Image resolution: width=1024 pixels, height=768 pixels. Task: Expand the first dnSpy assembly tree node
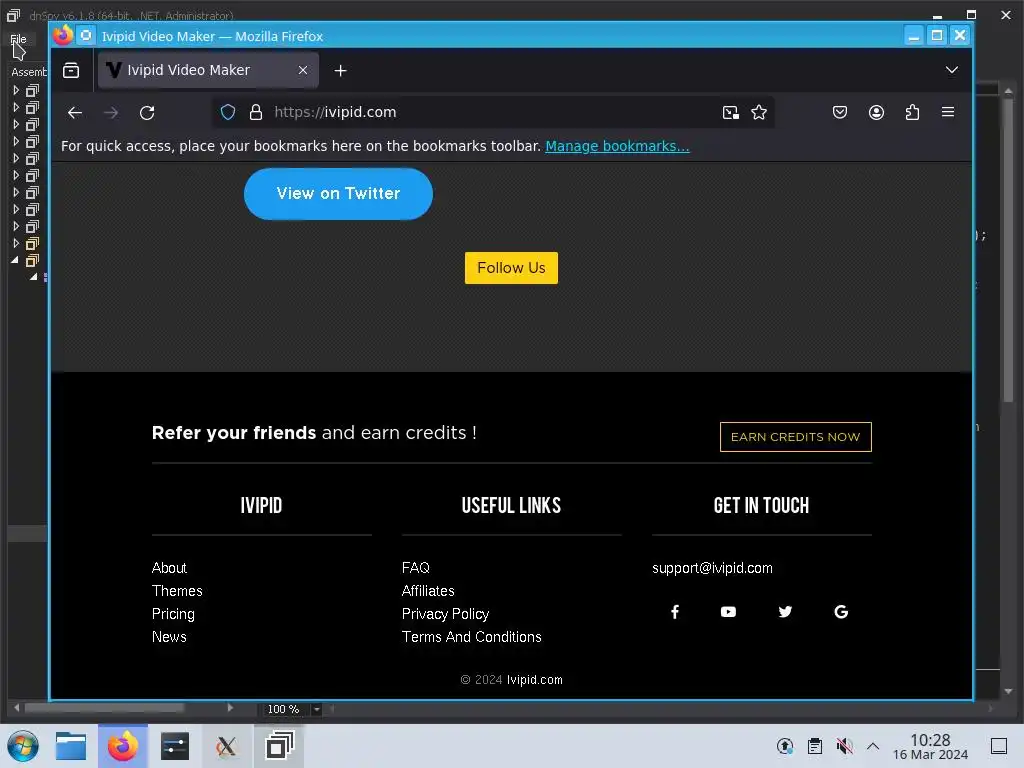(16, 90)
